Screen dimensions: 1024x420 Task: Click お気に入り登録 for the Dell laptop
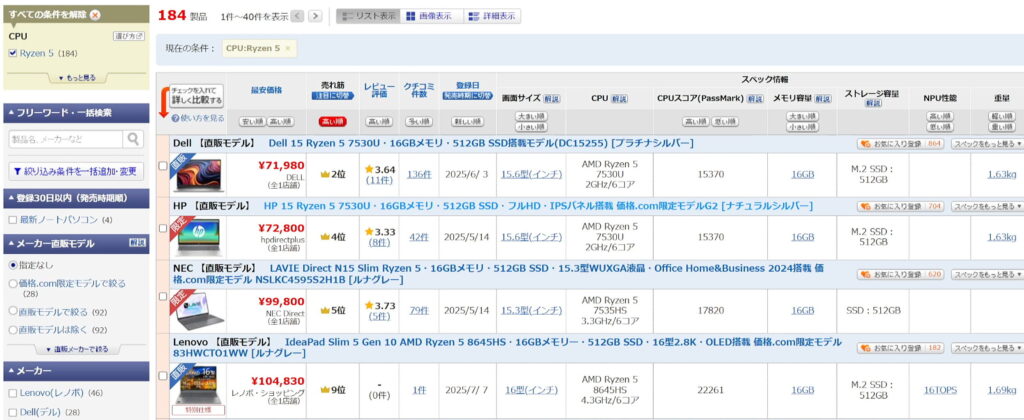pos(899,144)
